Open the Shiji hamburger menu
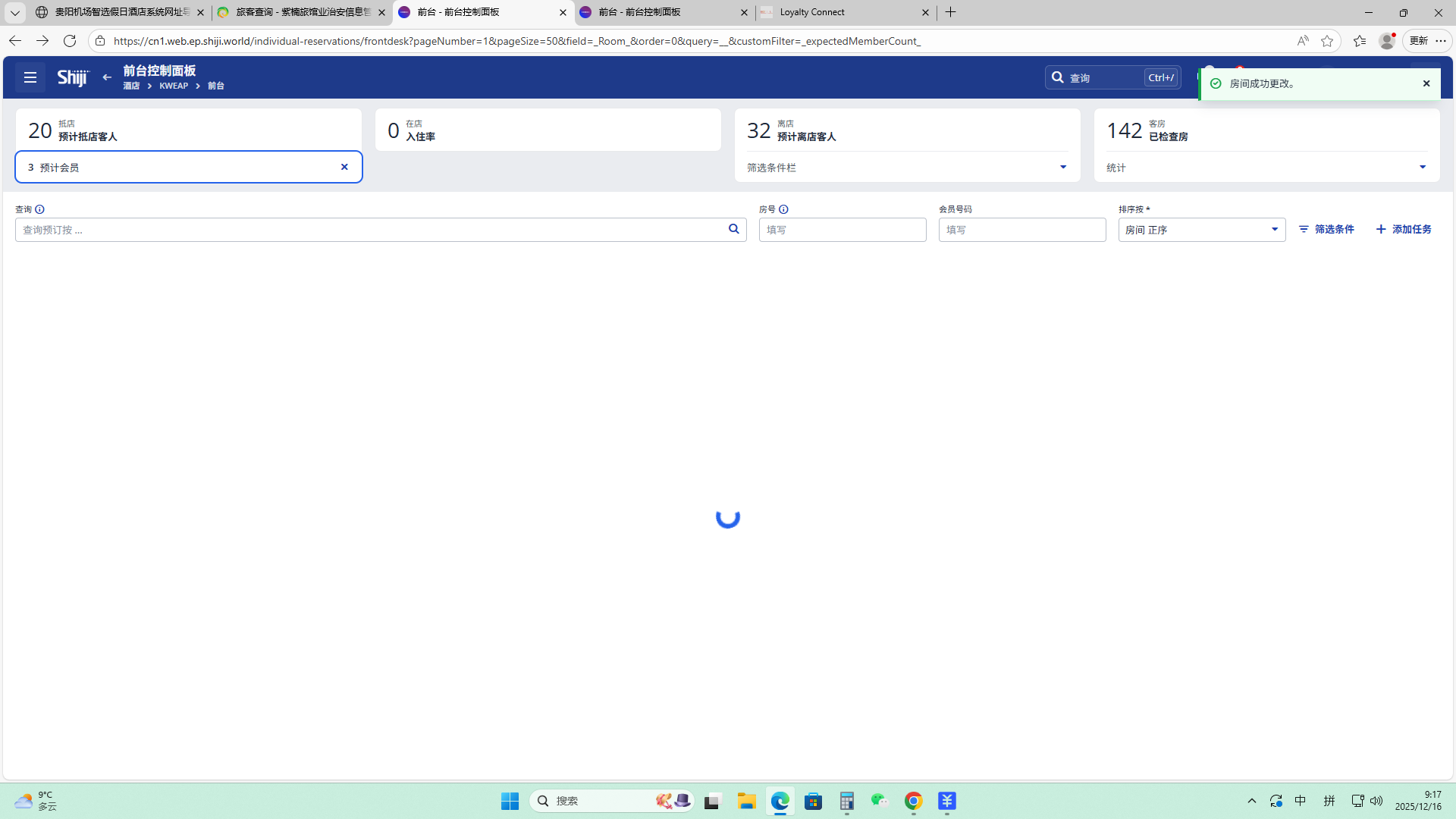The image size is (1456, 819). [30, 77]
